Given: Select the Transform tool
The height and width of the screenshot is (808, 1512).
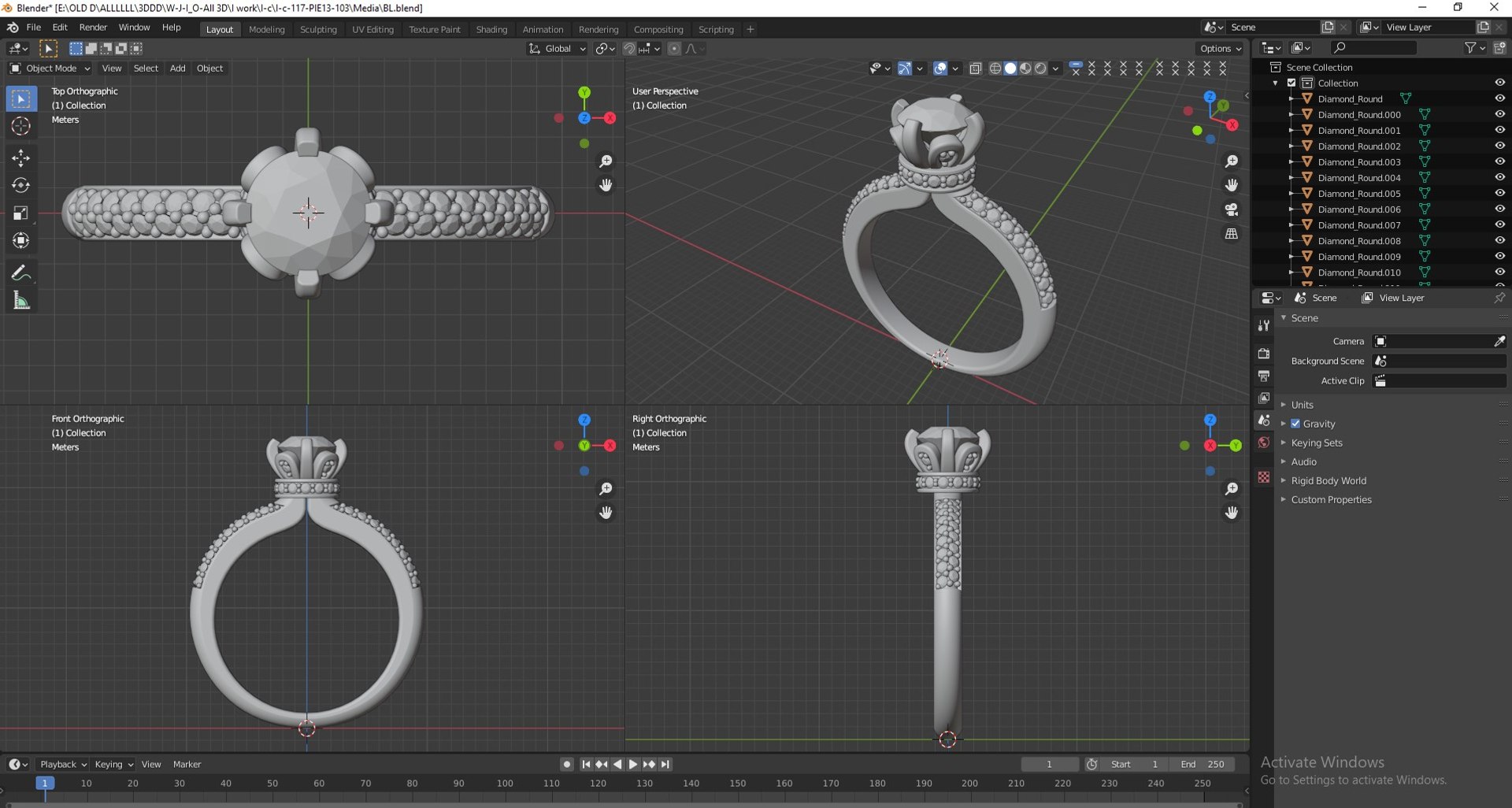Looking at the screenshot, I should (x=21, y=241).
